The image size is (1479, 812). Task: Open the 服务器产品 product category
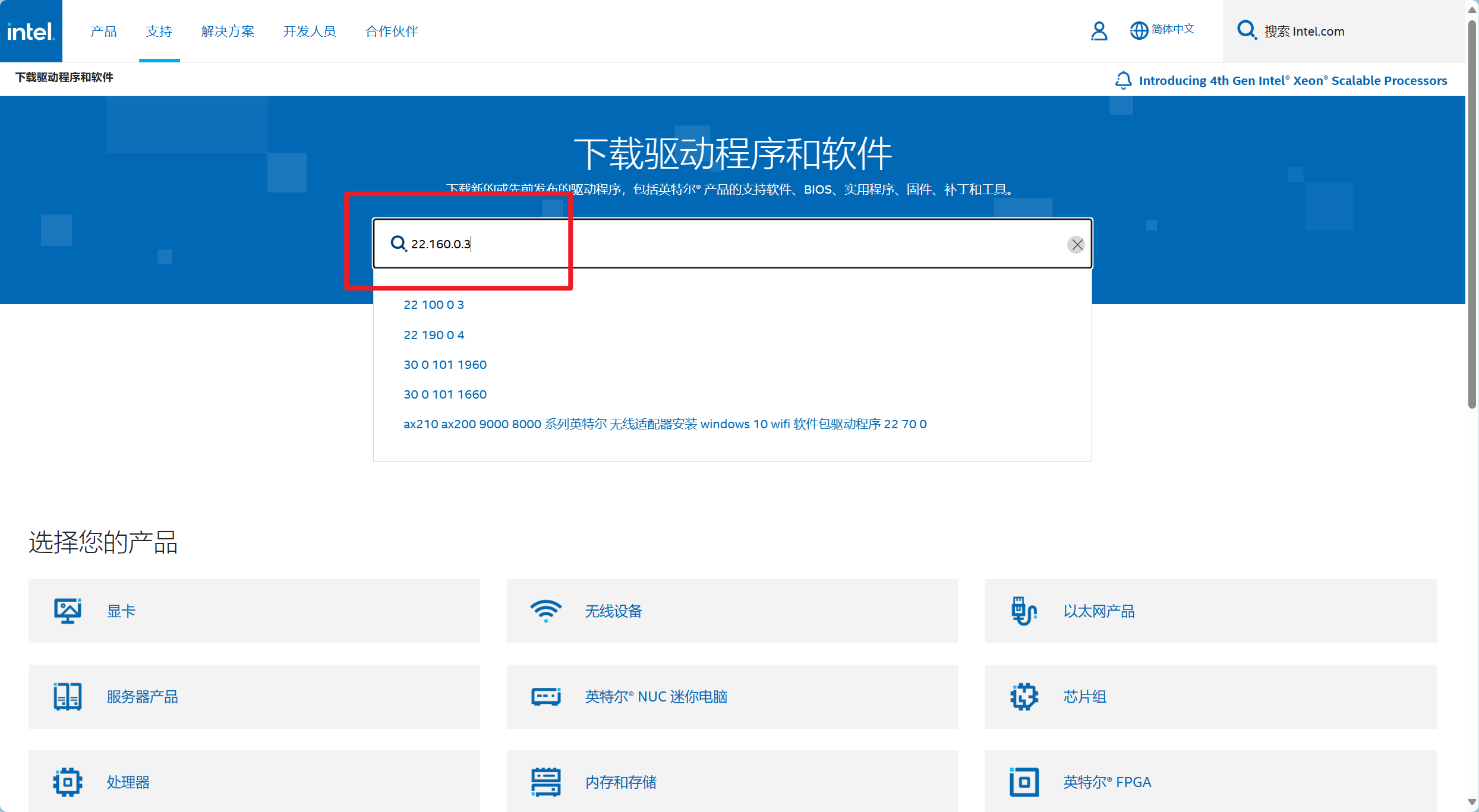[x=143, y=696]
